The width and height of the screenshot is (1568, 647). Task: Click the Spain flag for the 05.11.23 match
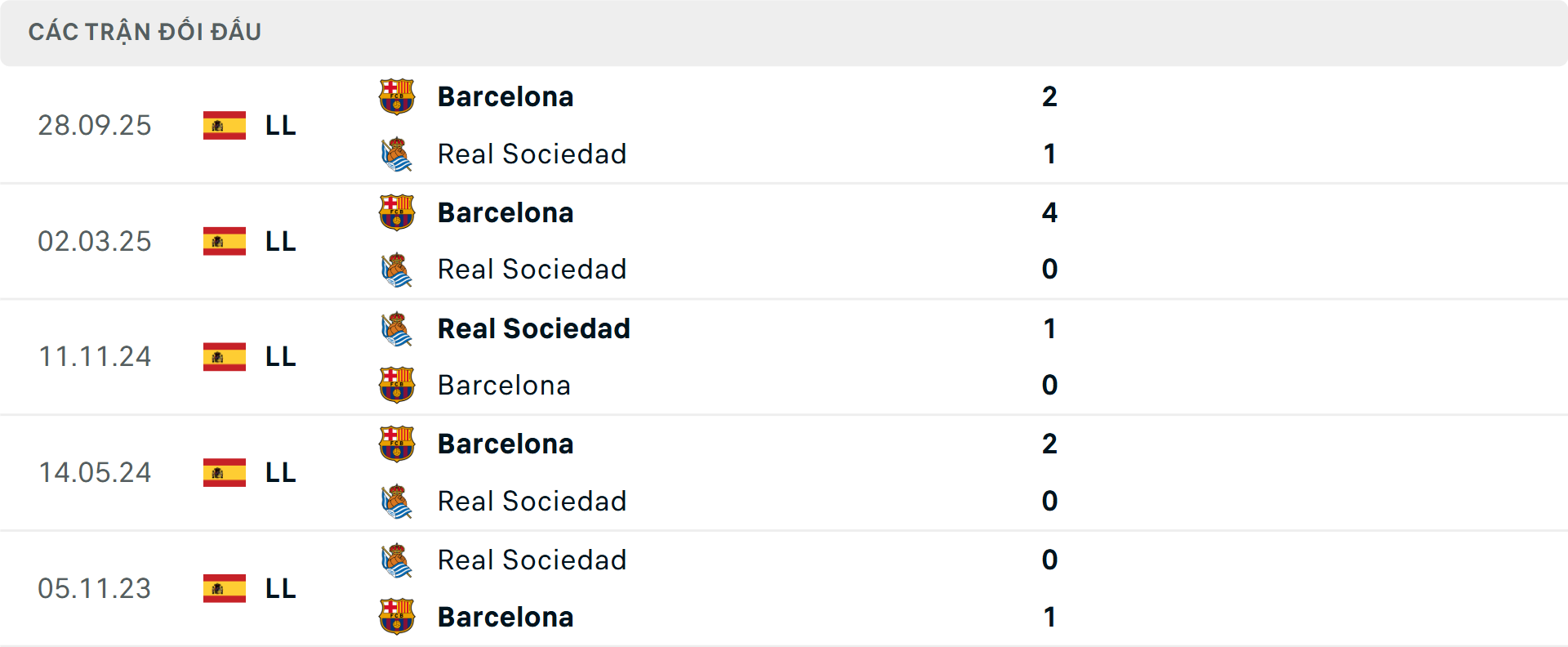(224, 588)
